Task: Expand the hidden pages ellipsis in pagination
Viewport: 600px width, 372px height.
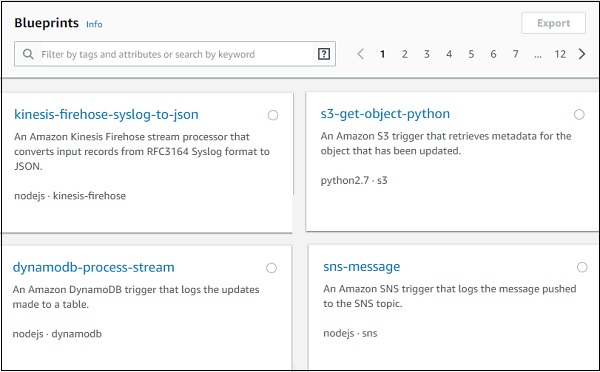Action: pyautogui.click(x=538, y=55)
